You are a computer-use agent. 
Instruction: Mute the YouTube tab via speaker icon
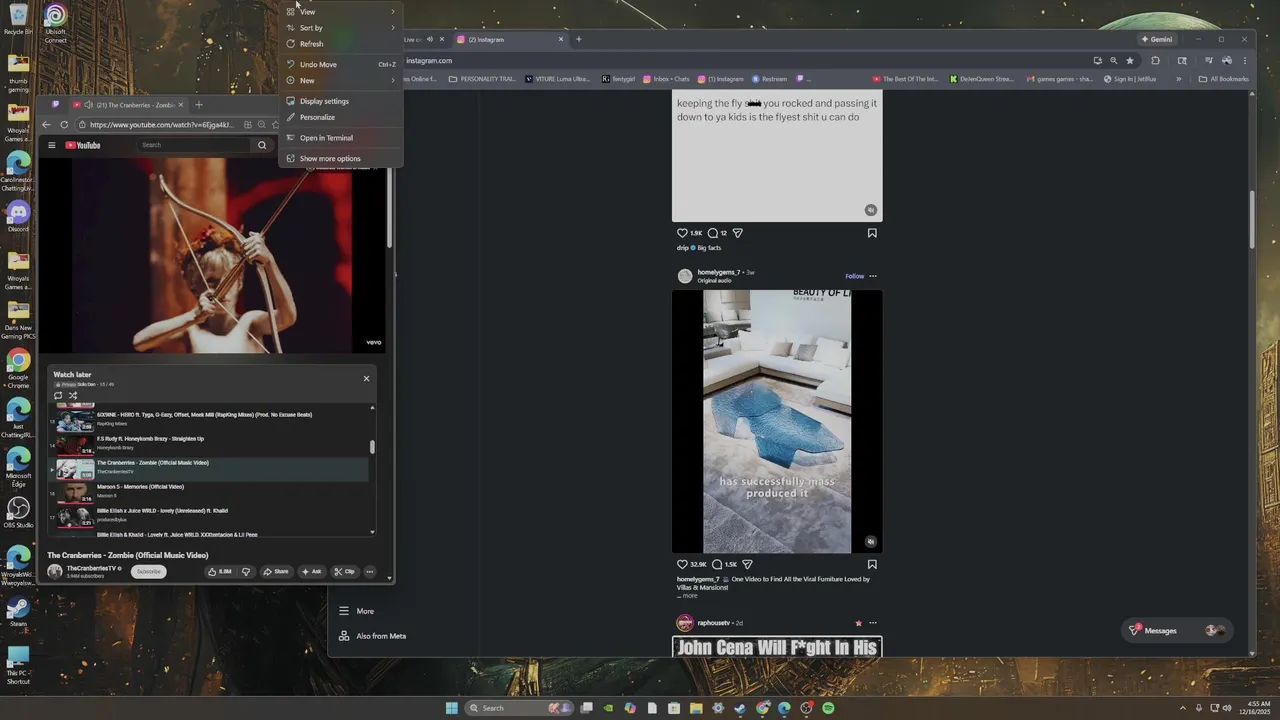[88, 105]
